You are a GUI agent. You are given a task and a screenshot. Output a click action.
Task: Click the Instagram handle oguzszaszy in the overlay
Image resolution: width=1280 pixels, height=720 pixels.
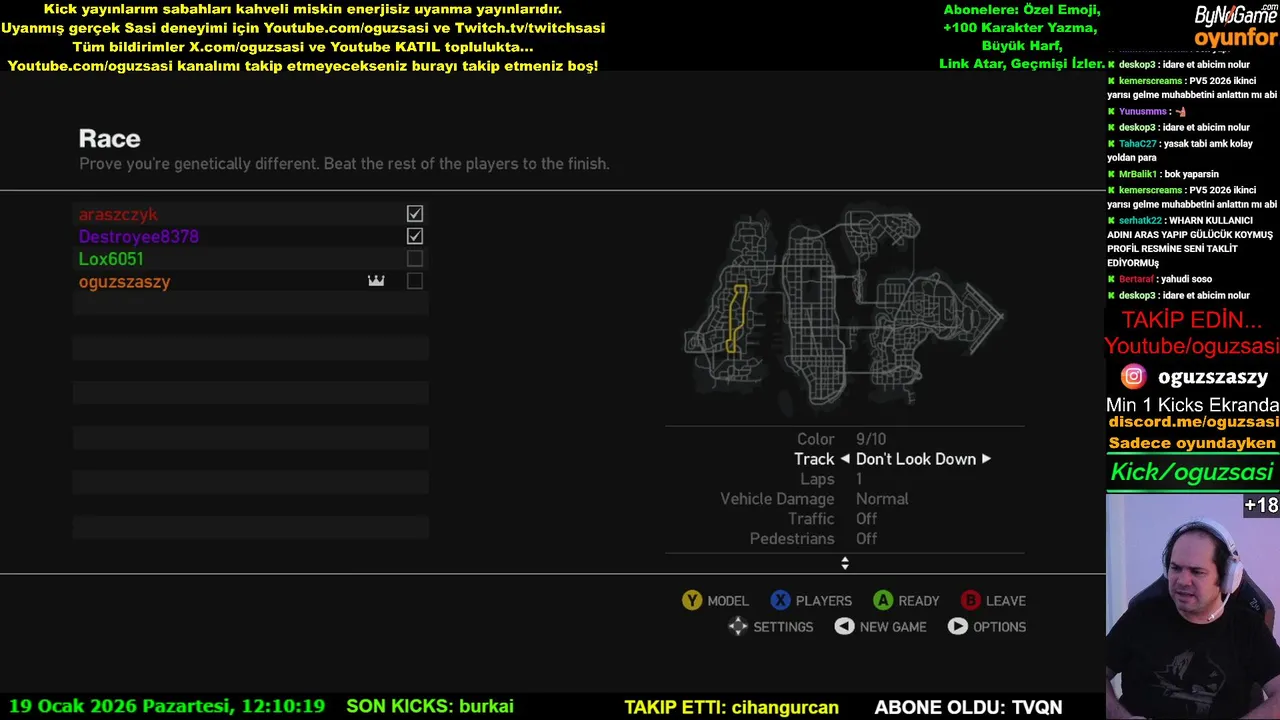point(1213,377)
